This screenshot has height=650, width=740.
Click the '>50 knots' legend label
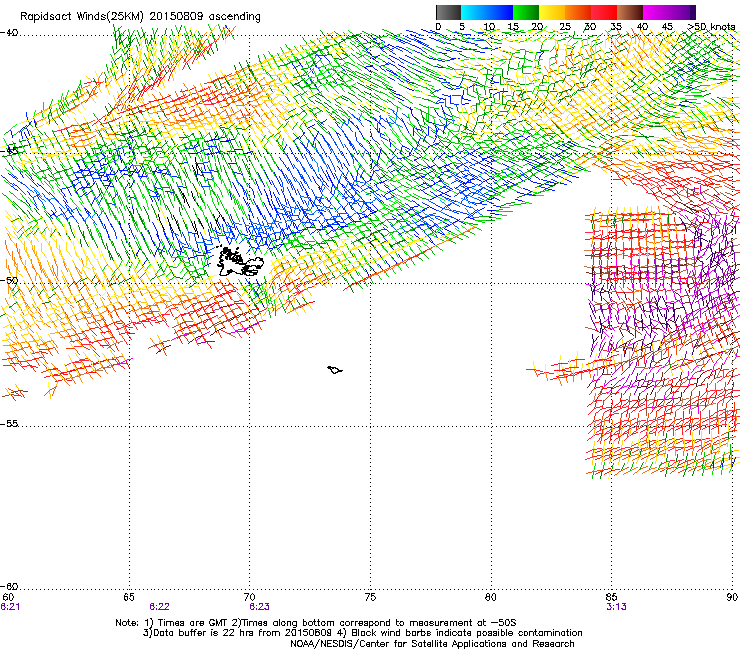(x=712, y=27)
